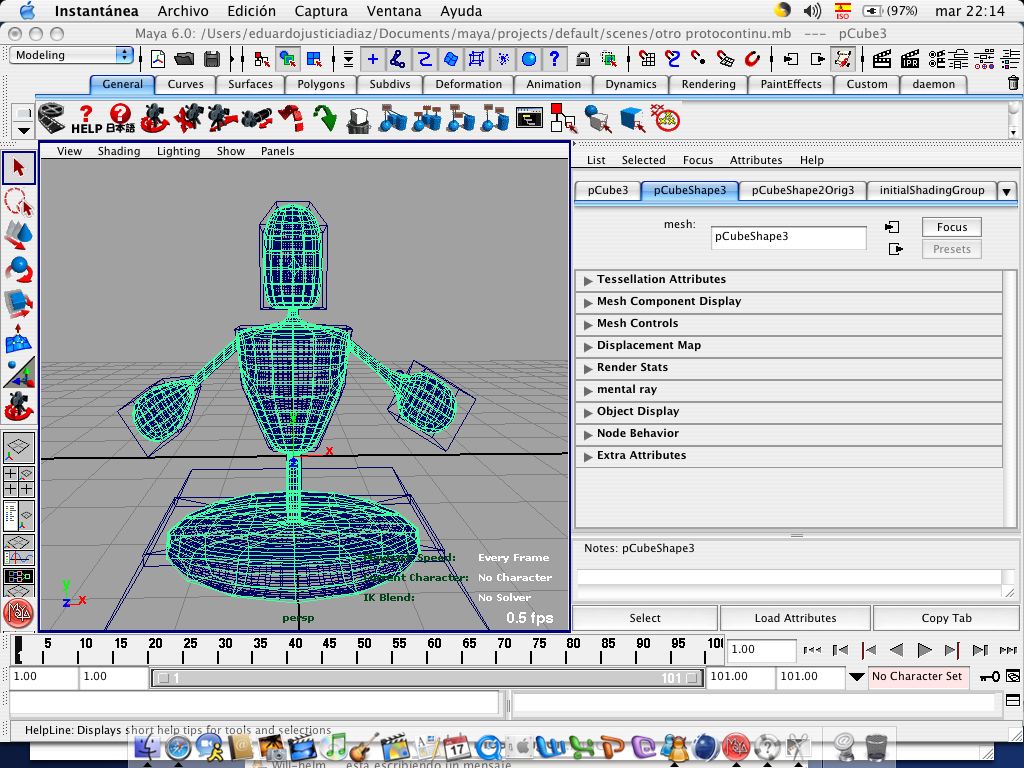1024x768 pixels.
Task: Play animation forwards
Action: [924, 650]
